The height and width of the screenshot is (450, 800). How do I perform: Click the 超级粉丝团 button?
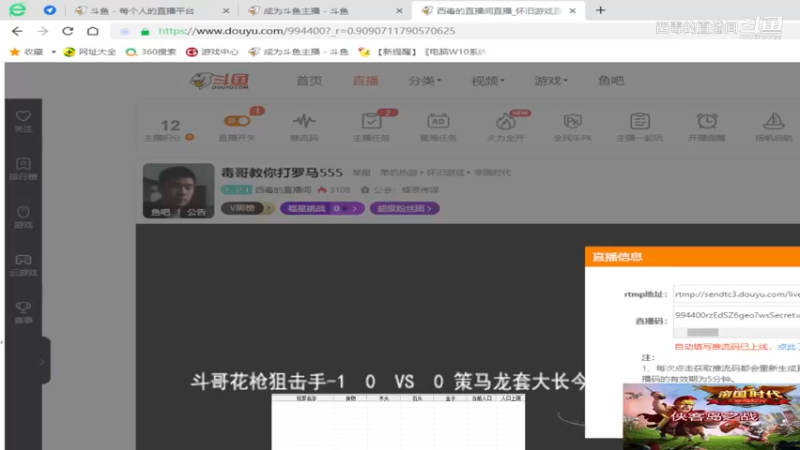pos(405,208)
